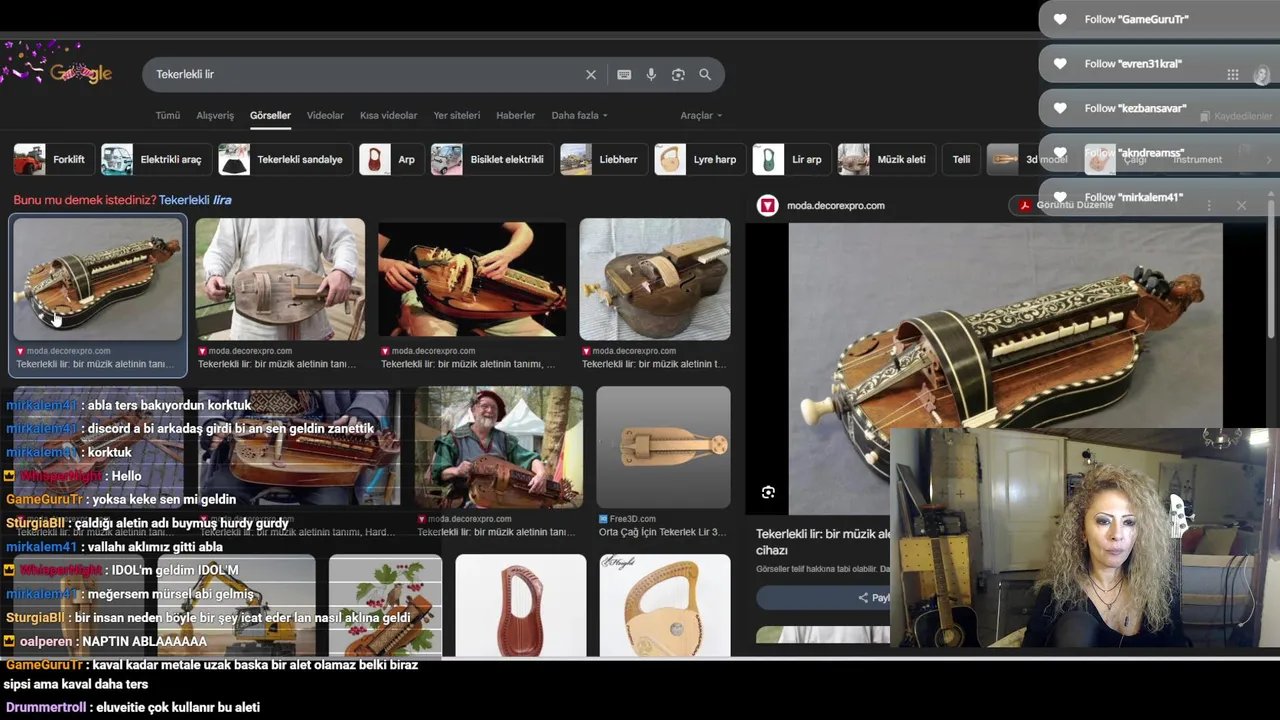Open the on-screen keyboard icon in search bar

click(624, 75)
